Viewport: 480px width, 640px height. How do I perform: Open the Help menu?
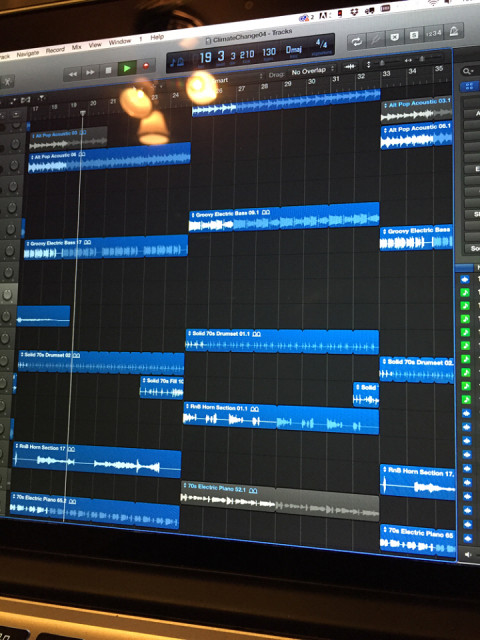157,37
